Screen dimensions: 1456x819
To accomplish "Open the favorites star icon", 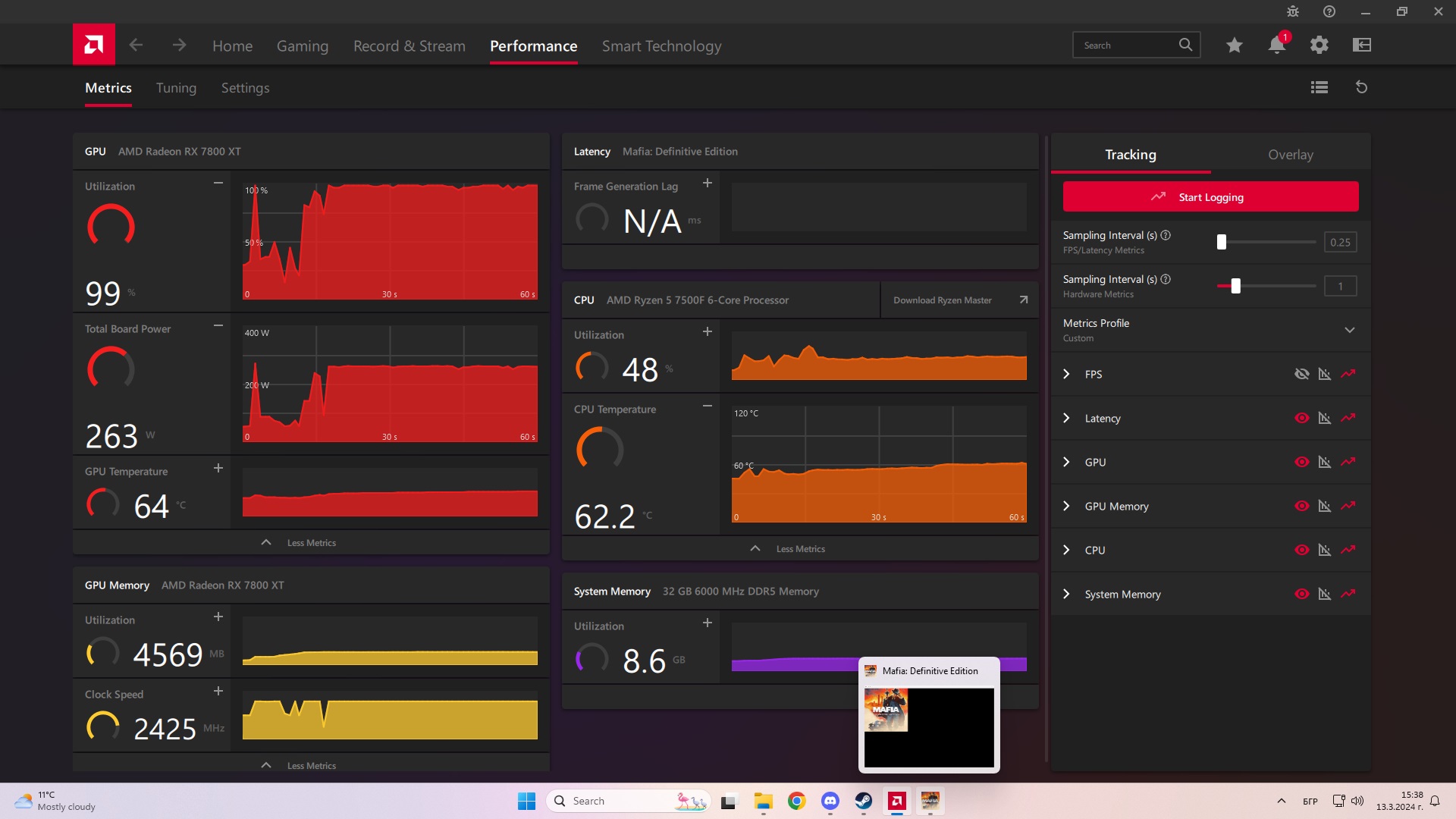I will [1234, 45].
